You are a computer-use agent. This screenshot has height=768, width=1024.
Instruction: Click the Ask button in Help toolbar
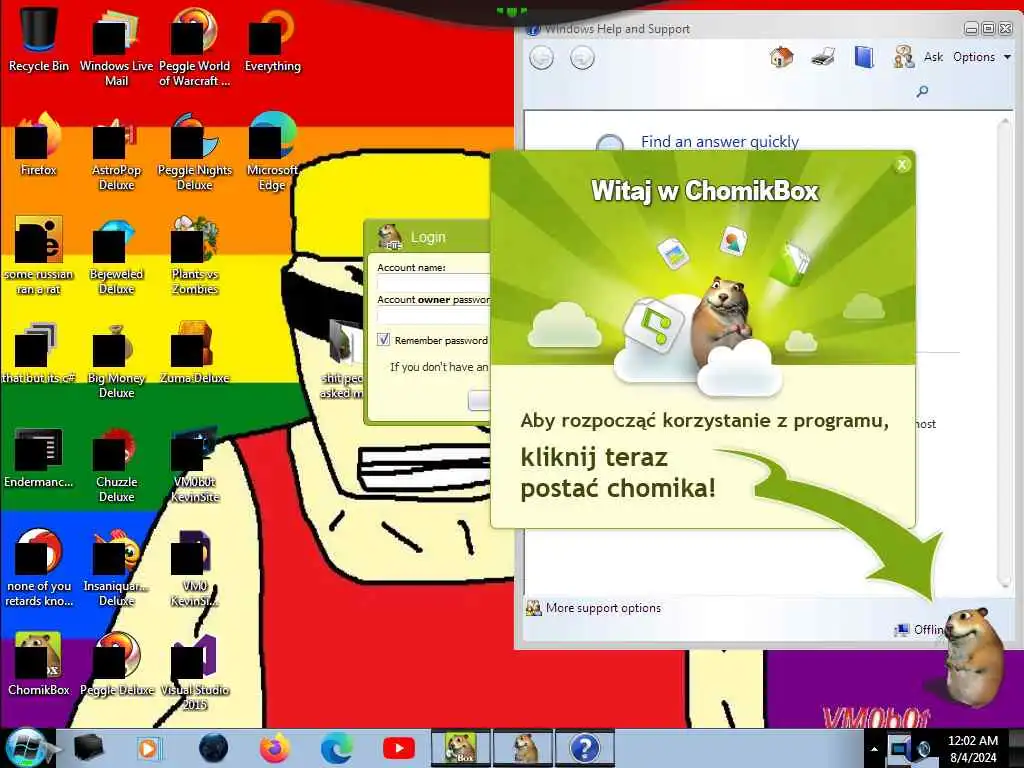coord(920,57)
